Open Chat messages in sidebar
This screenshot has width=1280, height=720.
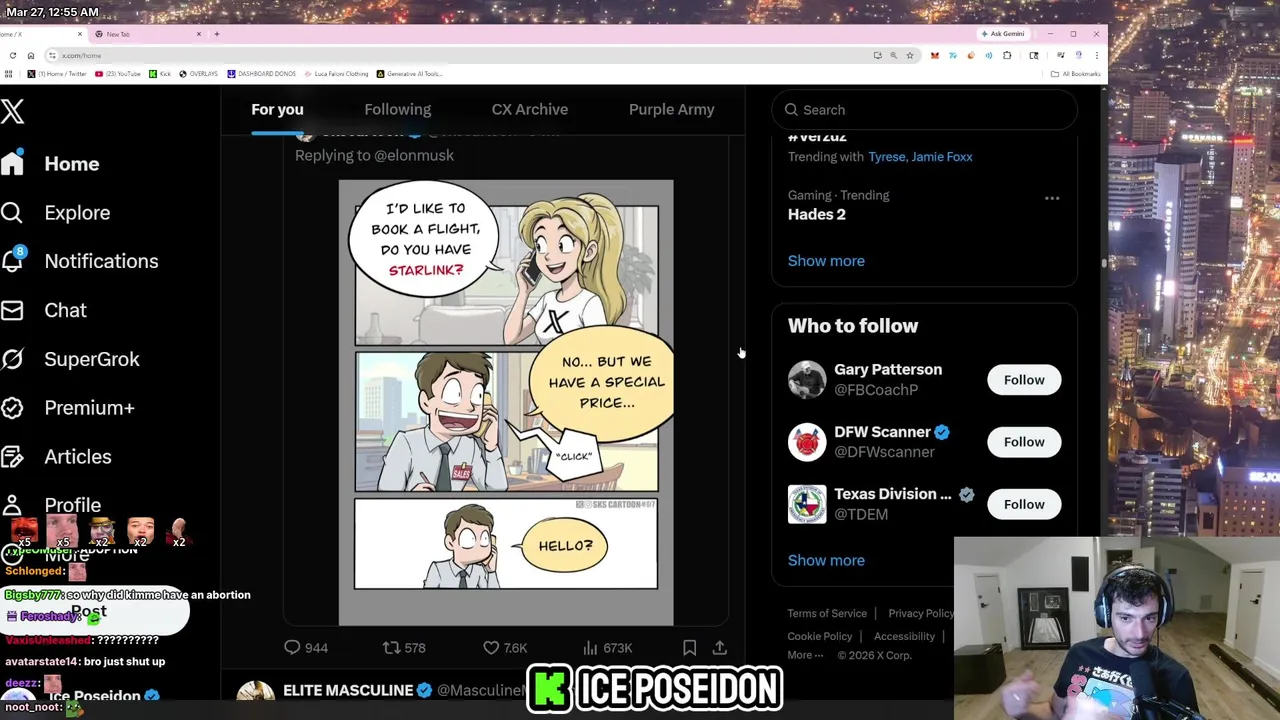pos(44,310)
